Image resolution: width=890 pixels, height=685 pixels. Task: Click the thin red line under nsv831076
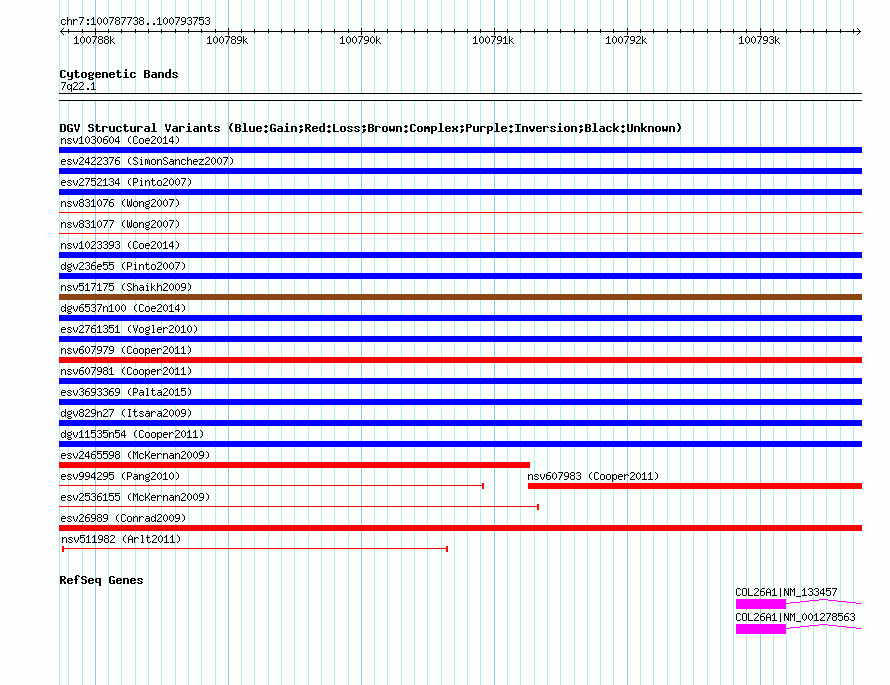point(460,213)
